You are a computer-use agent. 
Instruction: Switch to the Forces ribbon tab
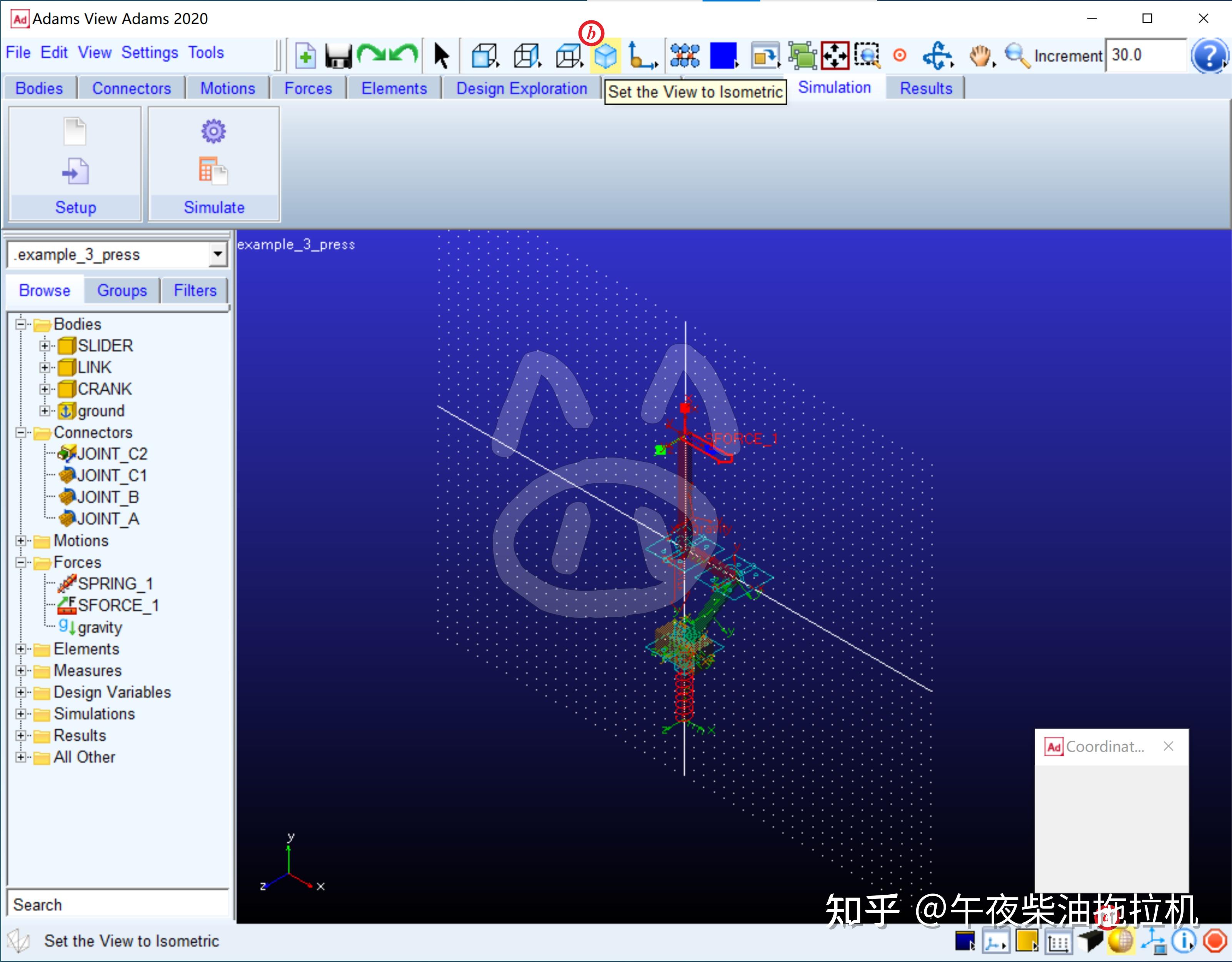(308, 89)
